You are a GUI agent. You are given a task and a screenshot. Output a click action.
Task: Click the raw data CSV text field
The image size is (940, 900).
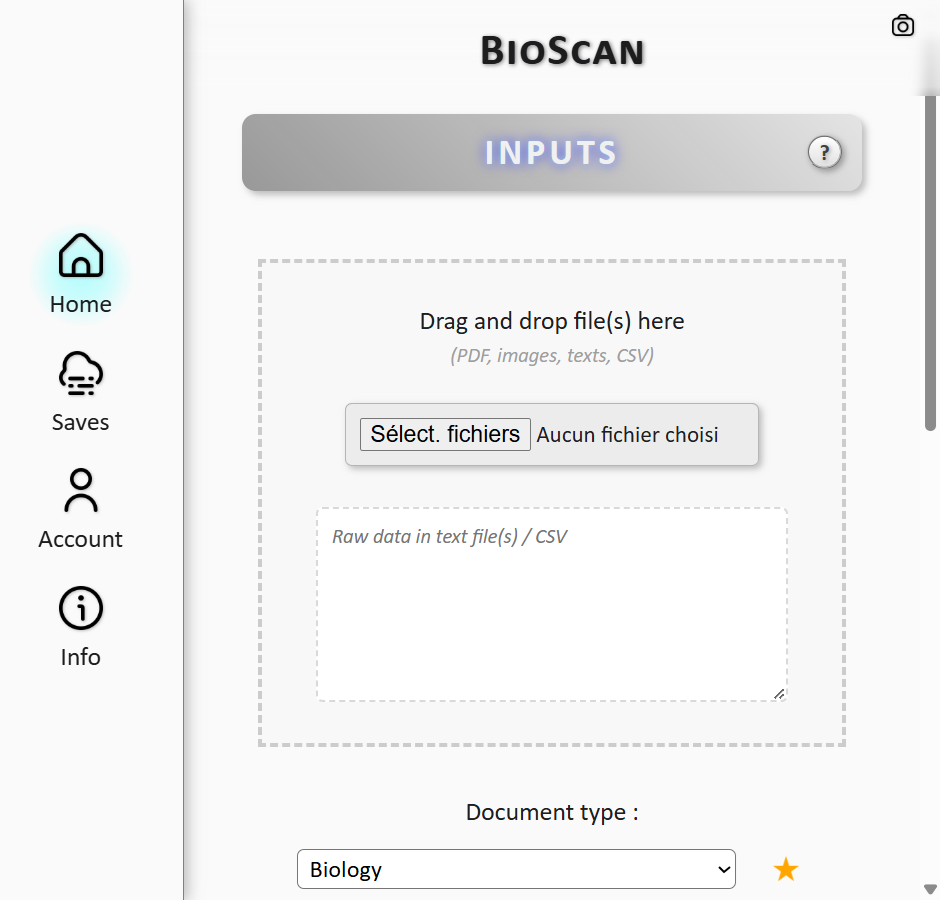point(552,600)
